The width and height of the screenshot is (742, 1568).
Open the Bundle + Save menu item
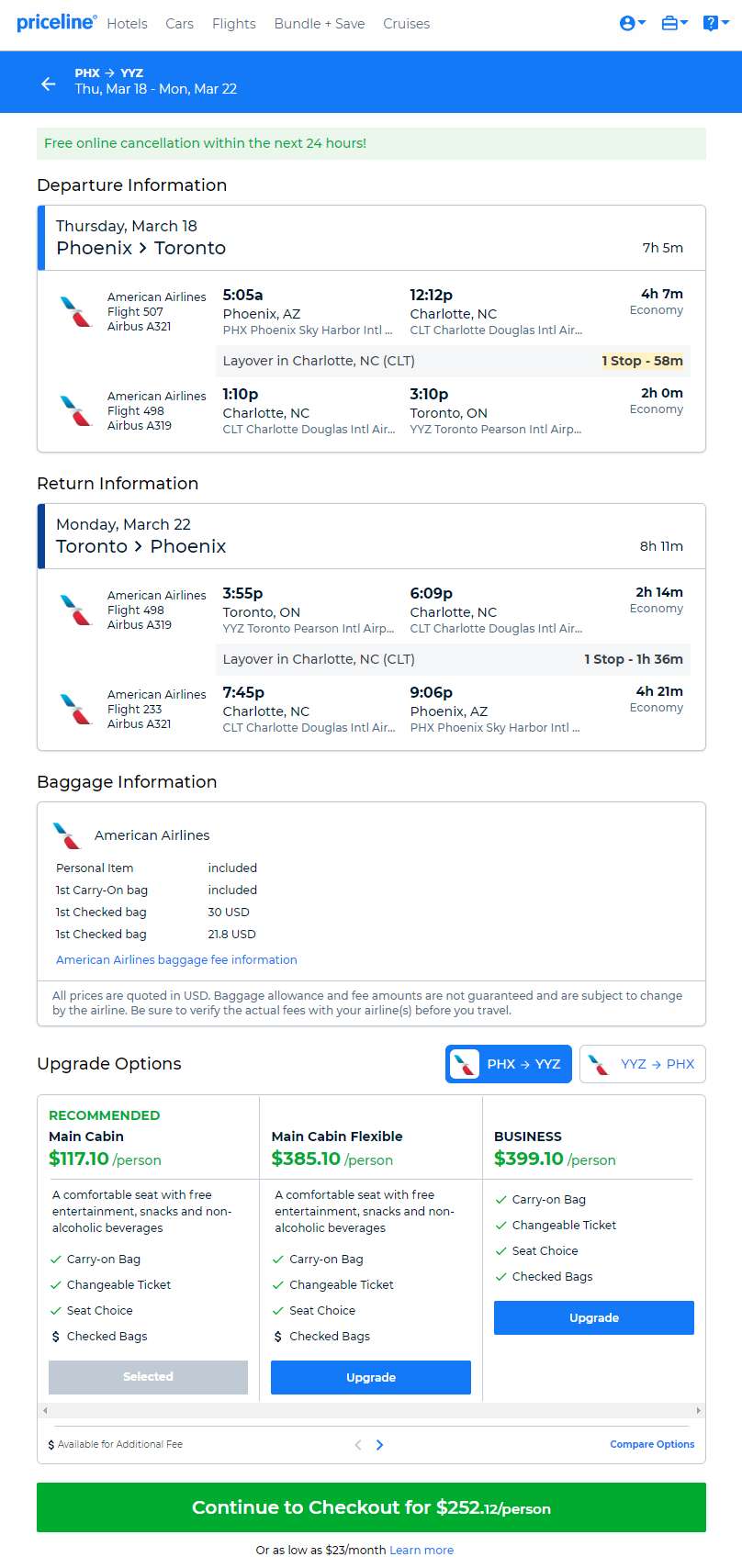(320, 24)
